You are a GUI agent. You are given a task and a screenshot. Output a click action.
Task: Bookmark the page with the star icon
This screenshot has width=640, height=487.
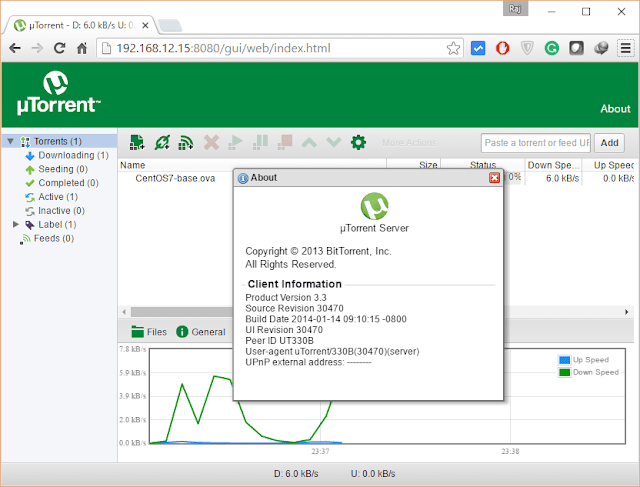pos(453,48)
